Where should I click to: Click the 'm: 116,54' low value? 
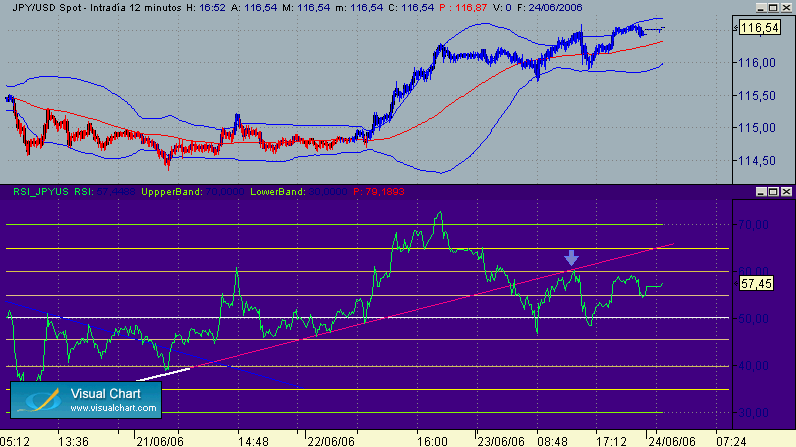[359, 8]
